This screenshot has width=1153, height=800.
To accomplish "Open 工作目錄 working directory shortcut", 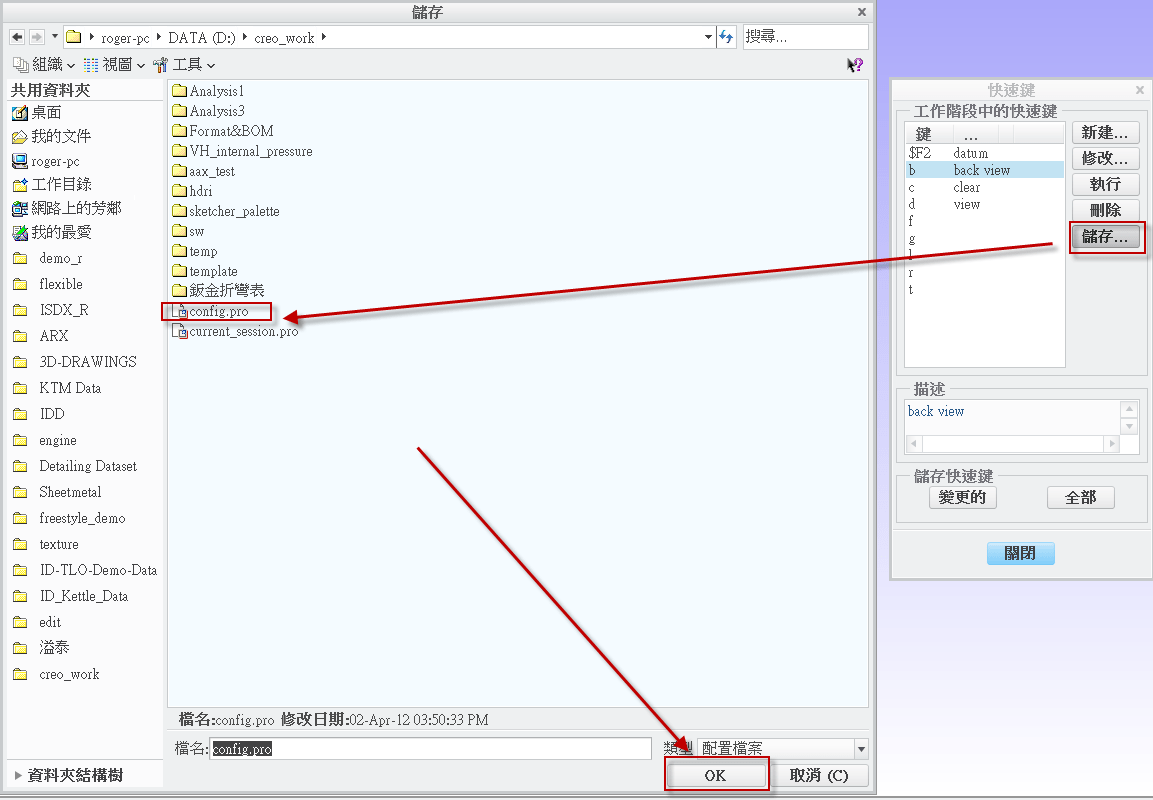I will tap(61, 185).
